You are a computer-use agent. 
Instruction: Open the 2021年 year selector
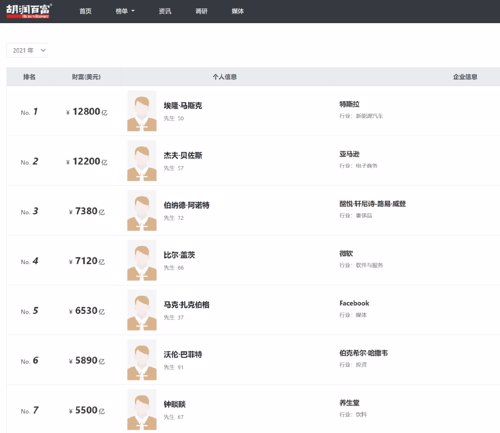(x=27, y=50)
